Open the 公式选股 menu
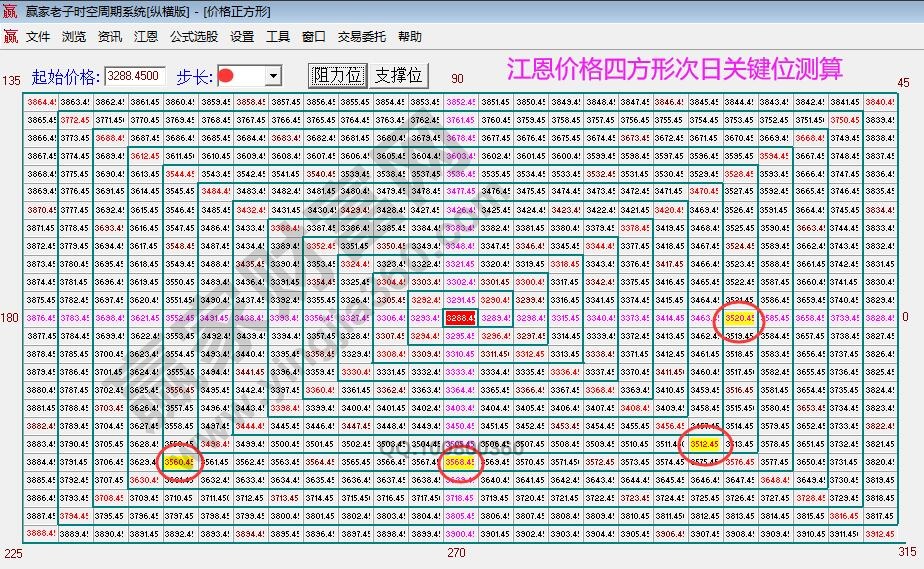This screenshot has height=569, width=924. (x=193, y=37)
